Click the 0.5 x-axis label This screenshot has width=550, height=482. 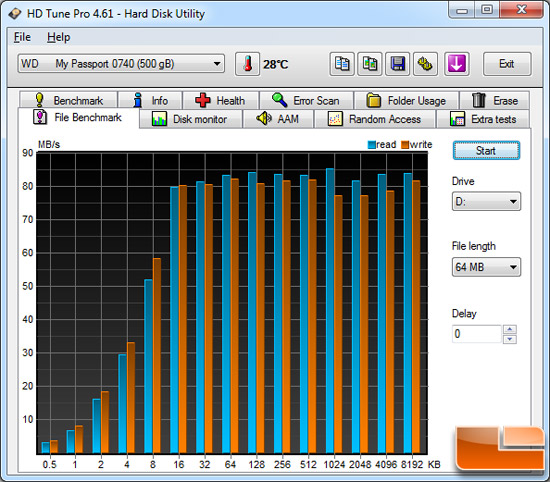click(49, 464)
